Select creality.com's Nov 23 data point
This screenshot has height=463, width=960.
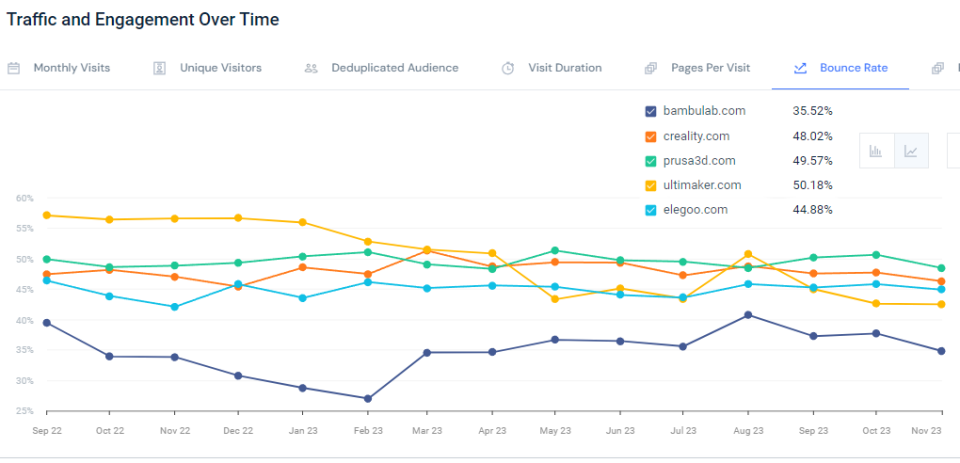point(941,281)
